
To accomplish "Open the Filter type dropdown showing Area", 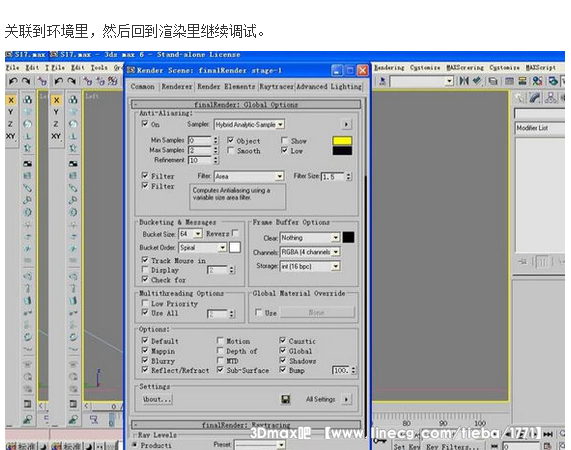I will pos(249,177).
